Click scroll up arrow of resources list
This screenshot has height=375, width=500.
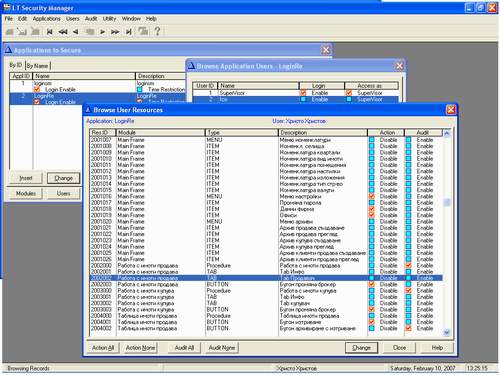click(x=447, y=133)
